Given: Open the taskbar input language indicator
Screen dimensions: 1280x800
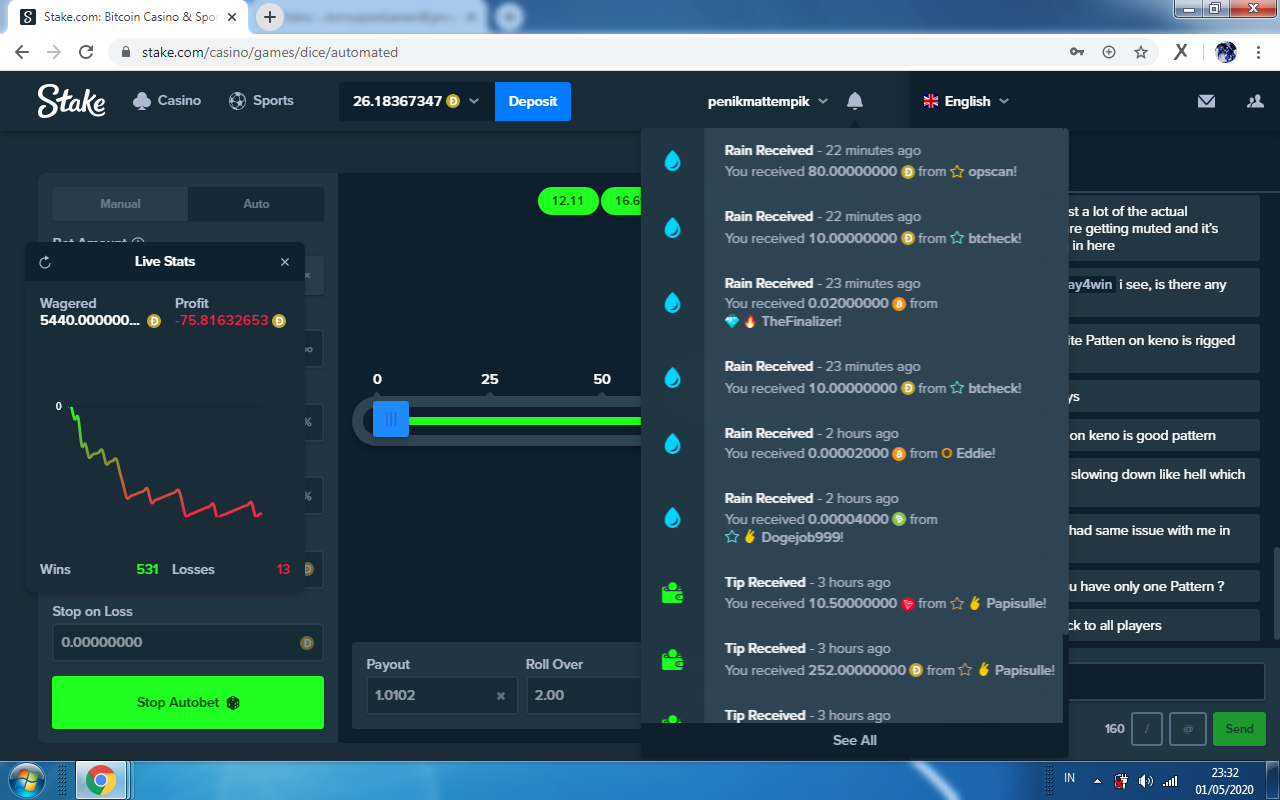Looking at the screenshot, I should (1069, 778).
